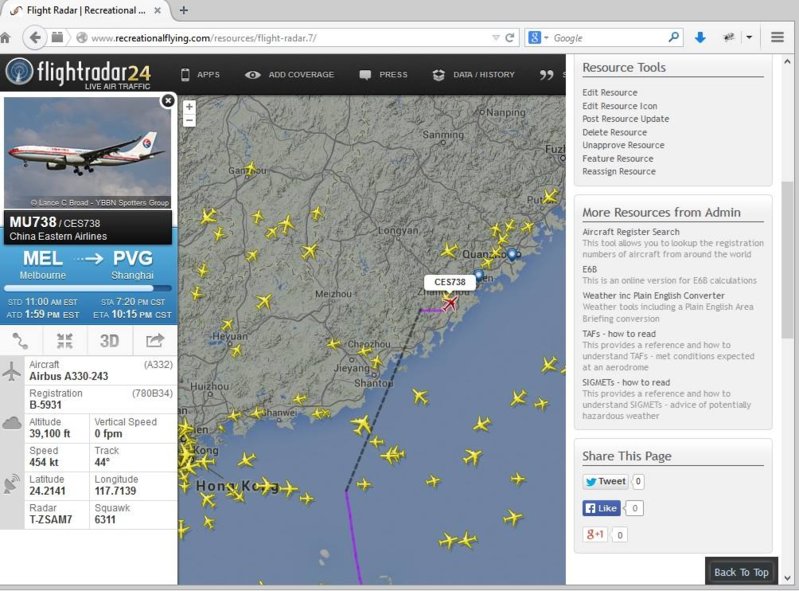
Task: Tweet this page
Action: [x=605, y=481]
